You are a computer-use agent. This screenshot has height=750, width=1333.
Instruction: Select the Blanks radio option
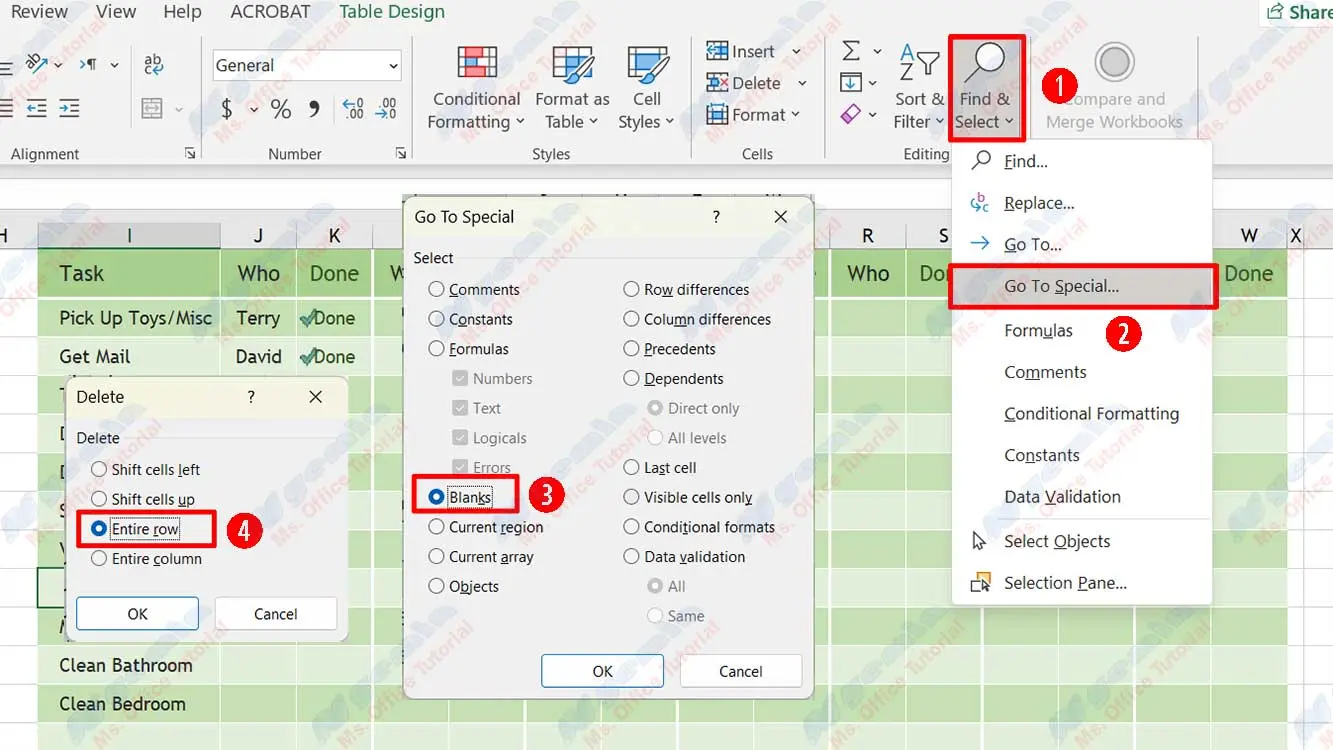click(437, 497)
